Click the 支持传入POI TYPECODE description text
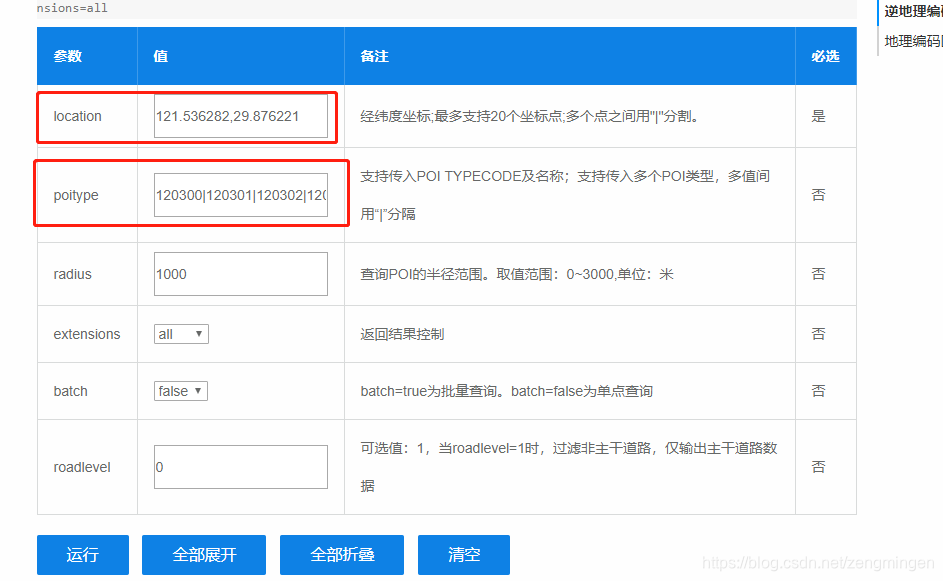Screen dimensions: 943x581 point(565,195)
